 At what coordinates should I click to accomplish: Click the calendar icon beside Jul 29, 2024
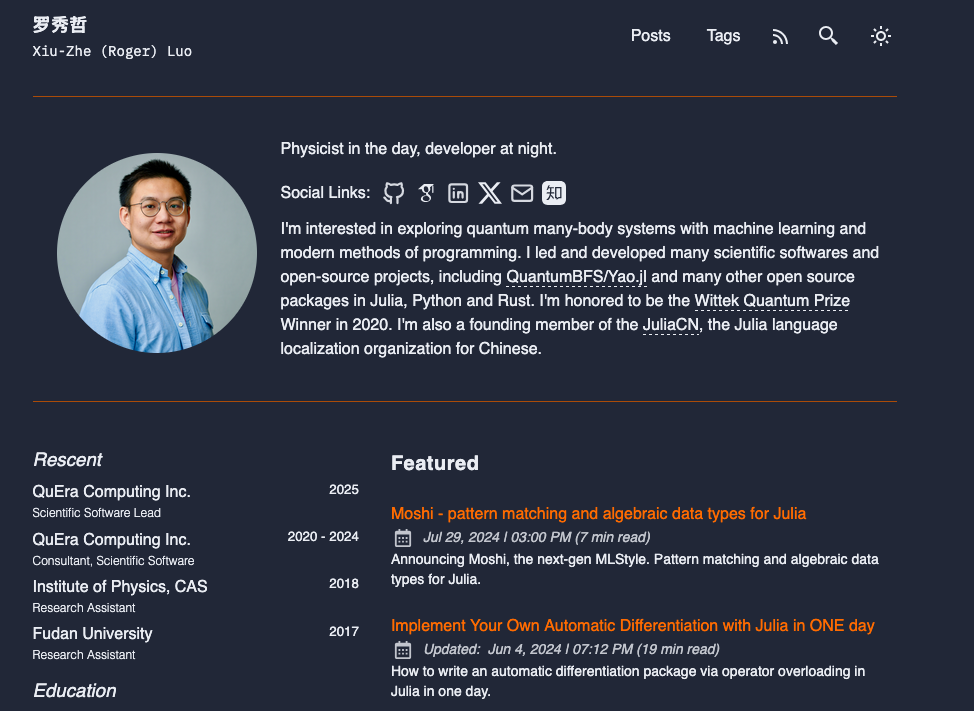click(x=403, y=538)
